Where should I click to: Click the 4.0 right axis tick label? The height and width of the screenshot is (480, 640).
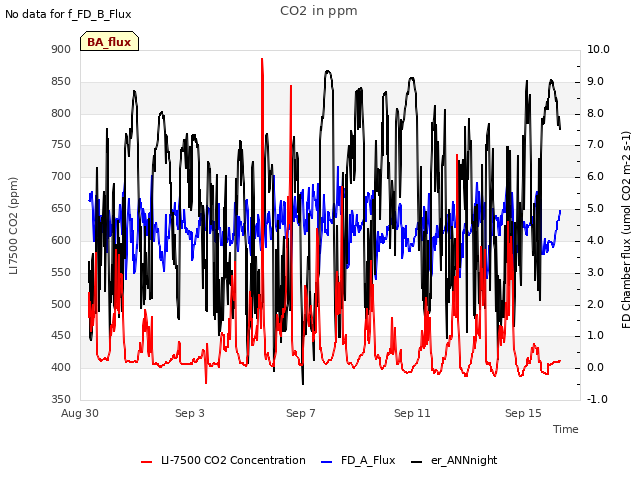pyautogui.click(x=596, y=240)
